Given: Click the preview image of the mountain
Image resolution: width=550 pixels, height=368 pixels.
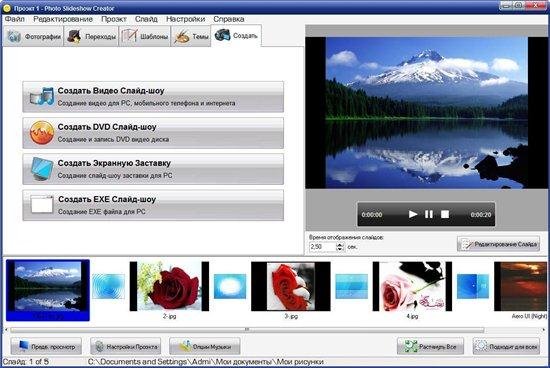Looking at the screenshot, I should 427,113.
